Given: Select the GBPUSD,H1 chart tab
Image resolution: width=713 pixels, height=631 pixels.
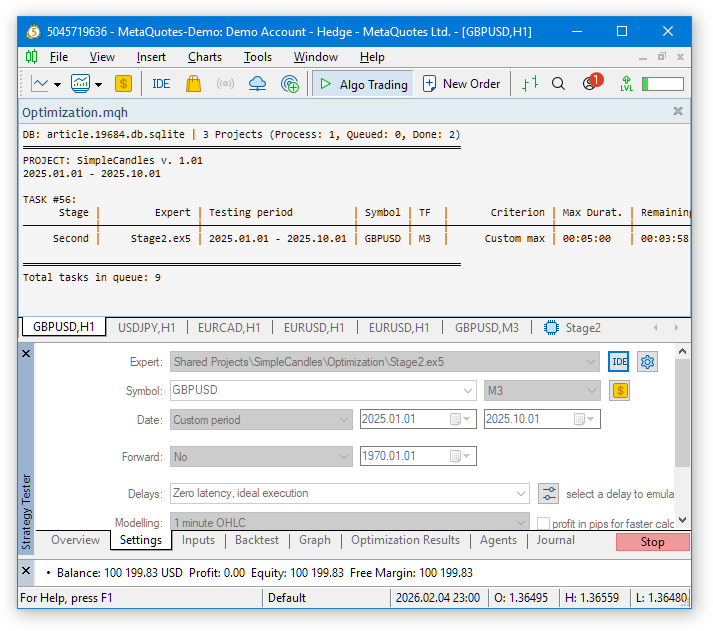Looking at the screenshot, I should (64, 327).
